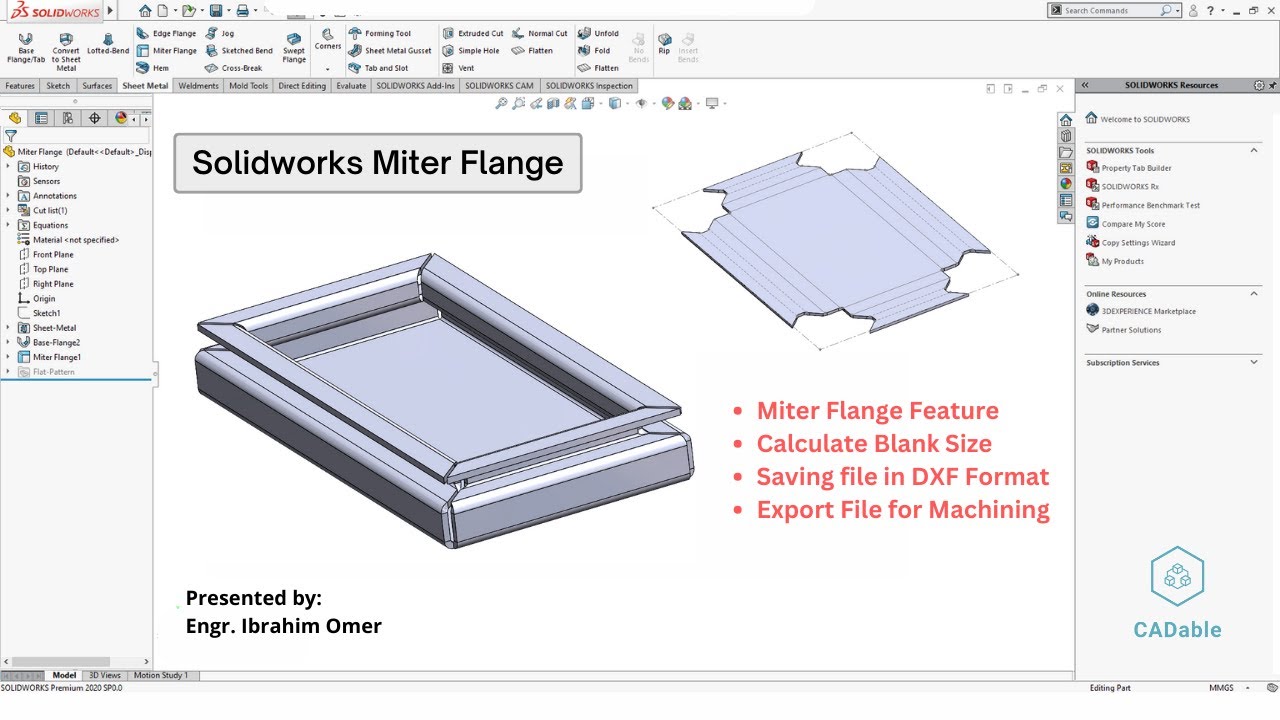Open the Weldments tab
The width and height of the screenshot is (1280, 720).
(x=198, y=86)
